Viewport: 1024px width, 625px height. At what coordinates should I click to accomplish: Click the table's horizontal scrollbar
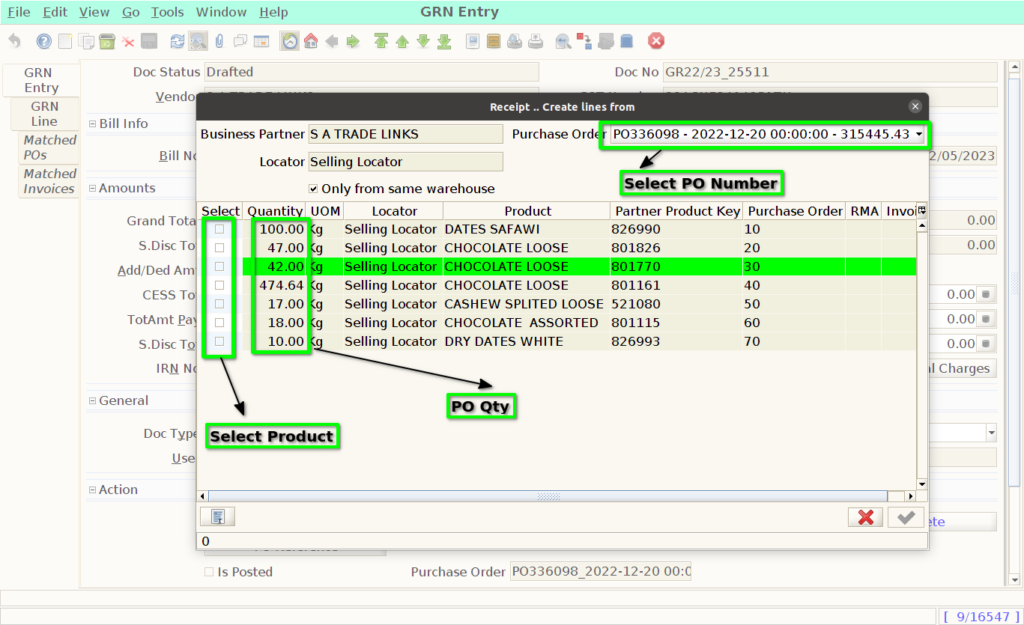(x=547, y=496)
